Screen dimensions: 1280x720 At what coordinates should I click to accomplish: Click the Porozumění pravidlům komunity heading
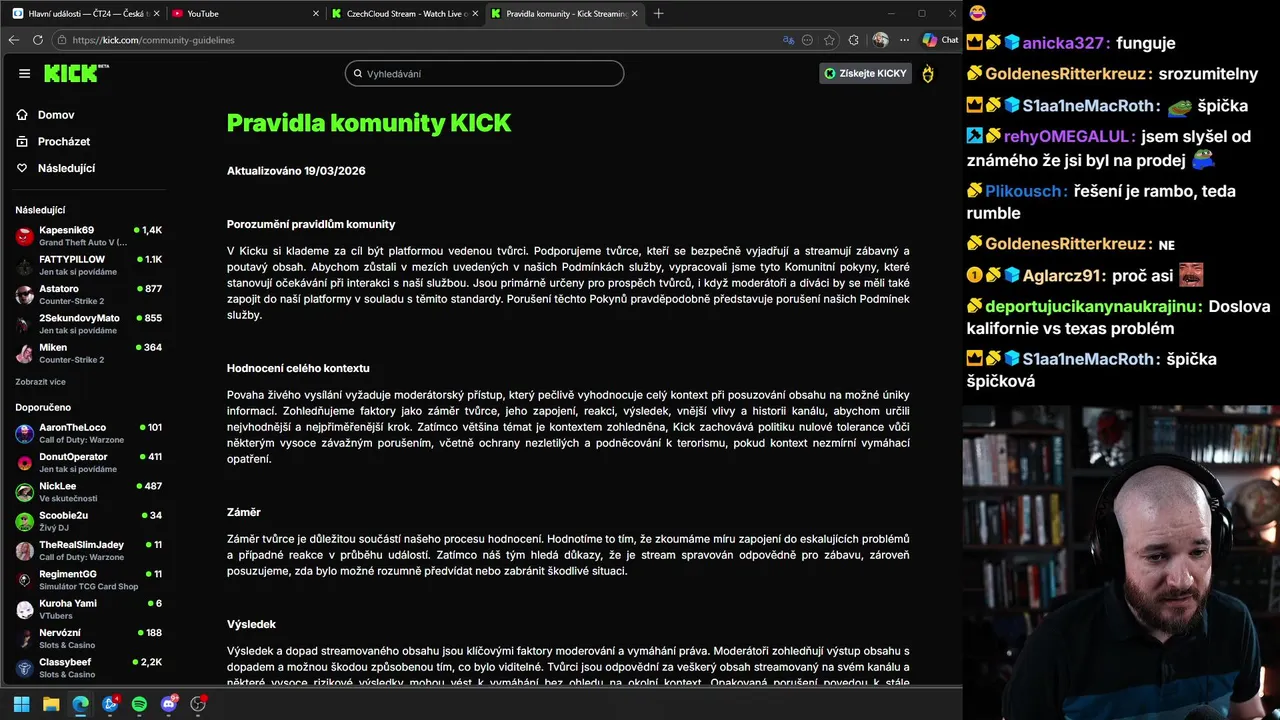pos(311,224)
